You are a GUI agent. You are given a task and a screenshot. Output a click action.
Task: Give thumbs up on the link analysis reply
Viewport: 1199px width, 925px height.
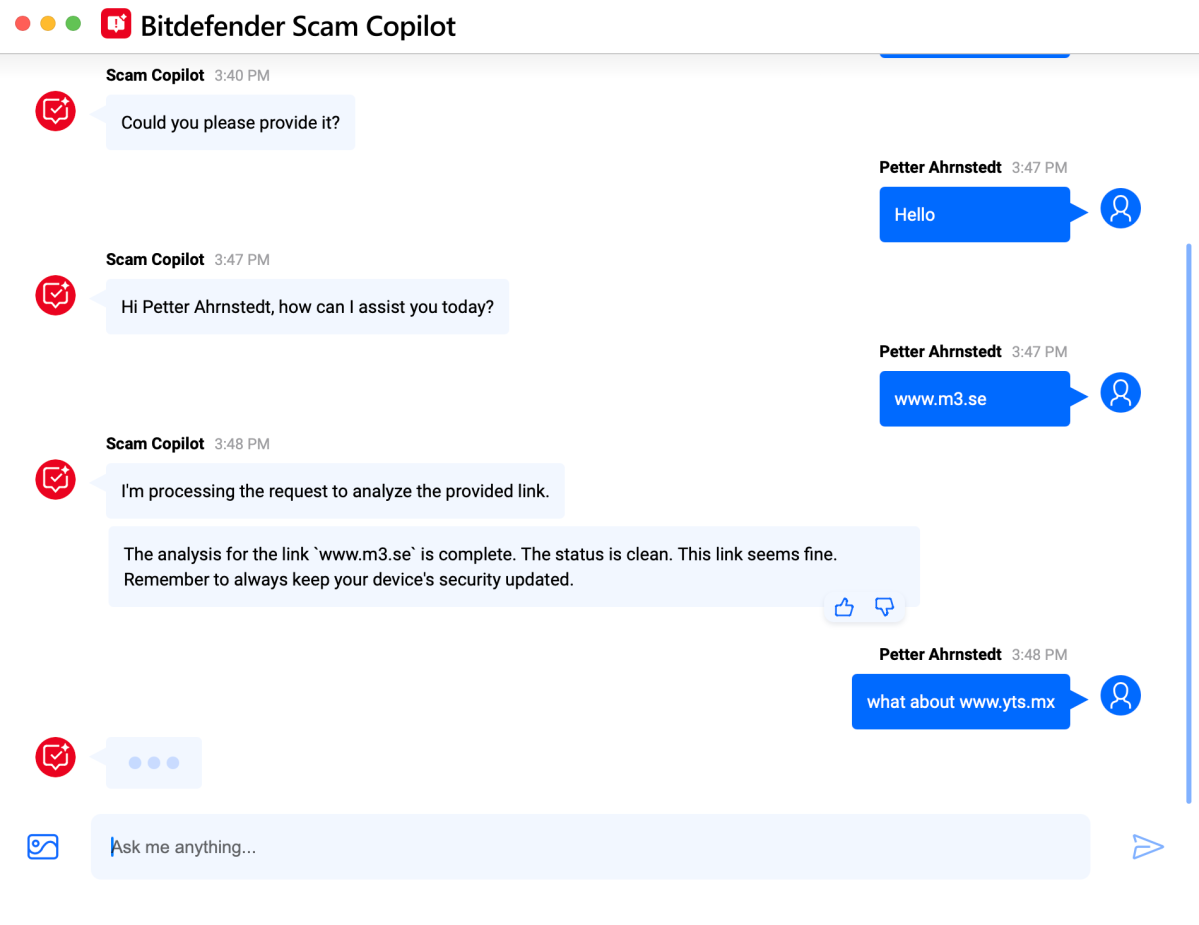tap(843, 607)
